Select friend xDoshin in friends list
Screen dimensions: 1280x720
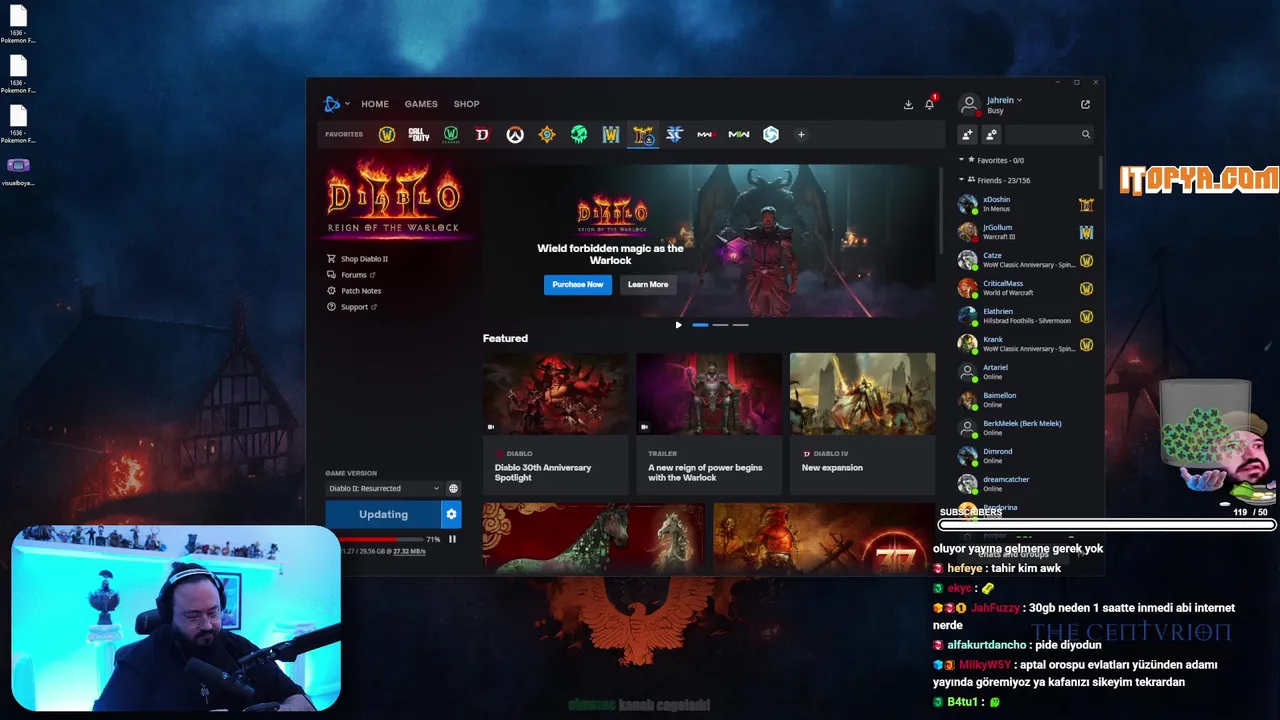[x=1026, y=204]
